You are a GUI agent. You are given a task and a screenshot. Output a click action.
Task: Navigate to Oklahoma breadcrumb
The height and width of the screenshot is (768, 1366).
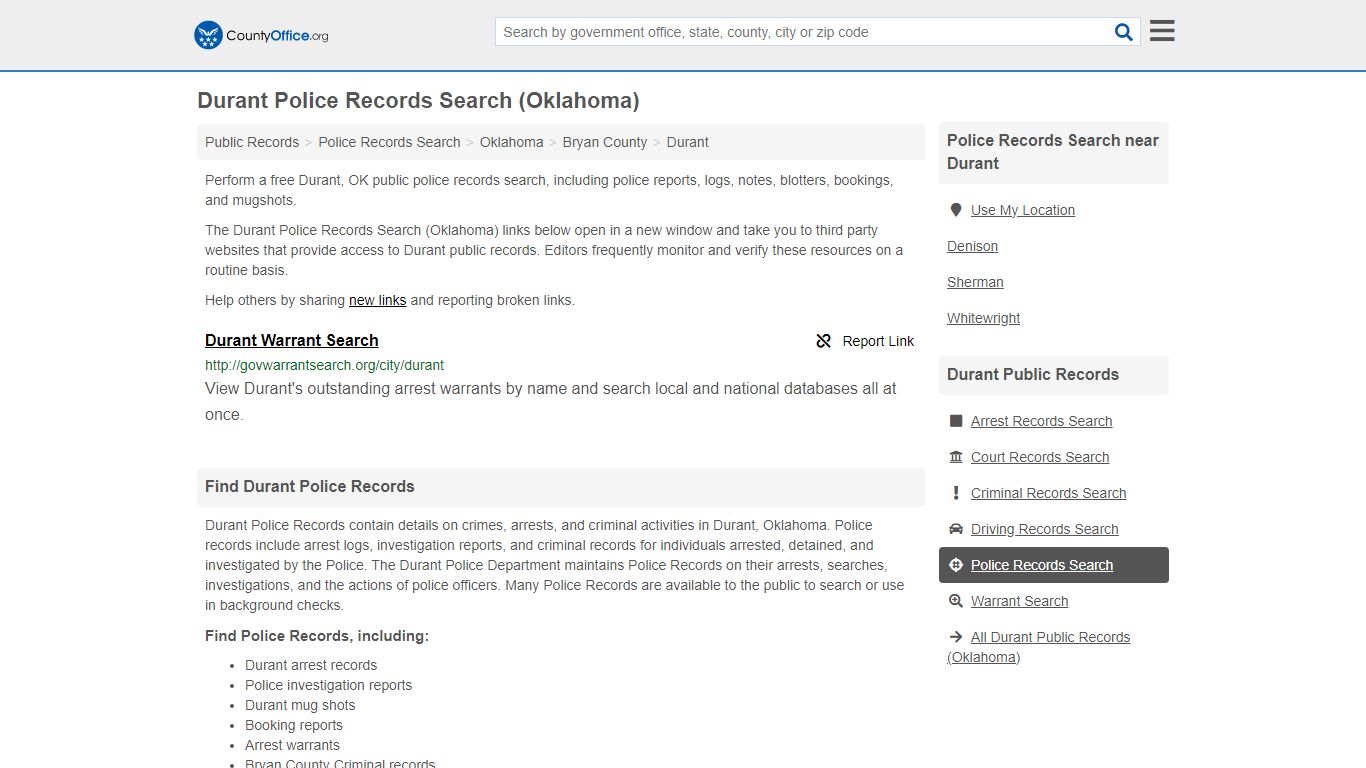tap(511, 142)
